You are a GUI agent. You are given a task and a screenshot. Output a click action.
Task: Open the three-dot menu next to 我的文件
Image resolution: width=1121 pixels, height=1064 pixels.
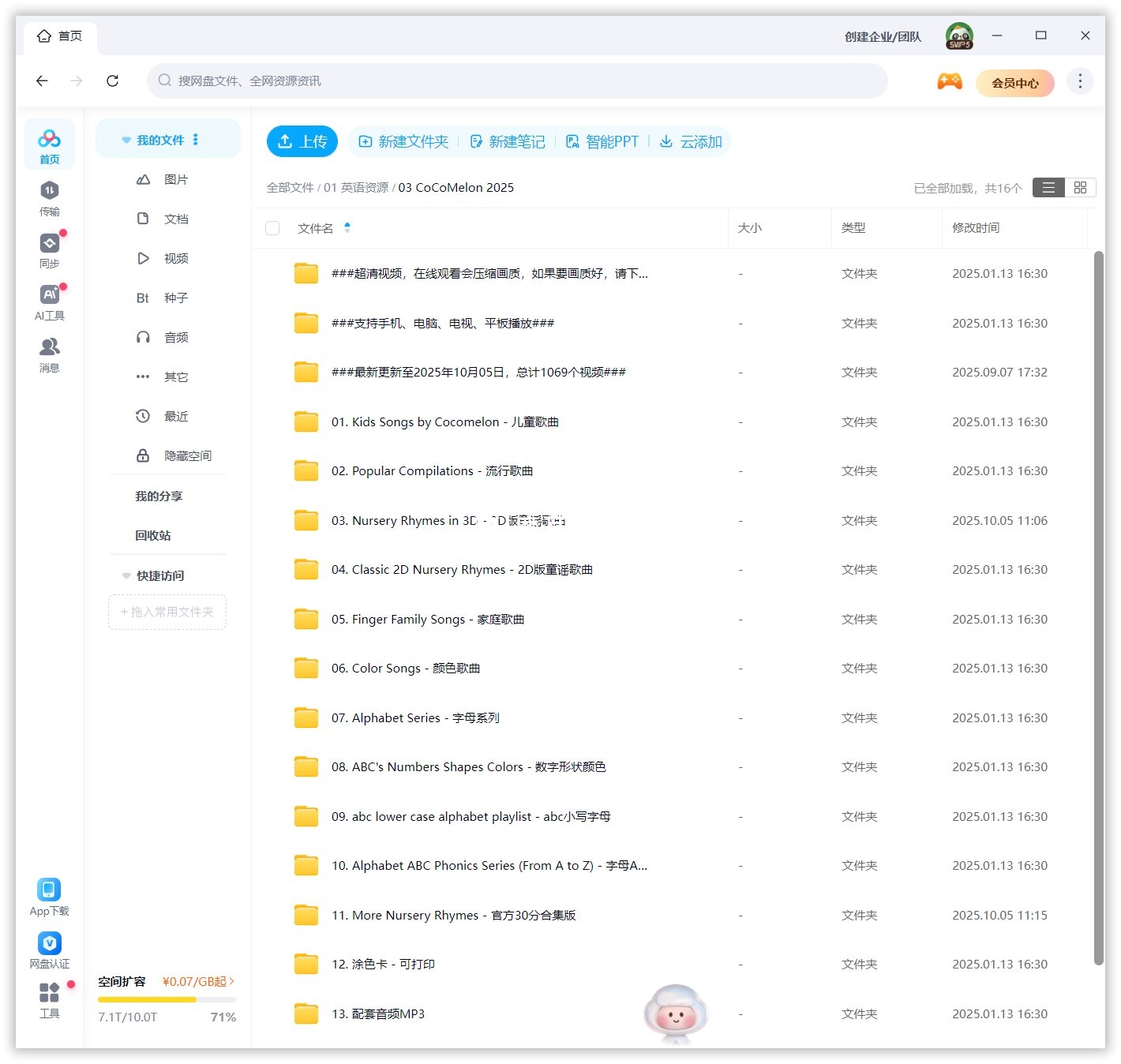pyautogui.click(x=196, y=139)
